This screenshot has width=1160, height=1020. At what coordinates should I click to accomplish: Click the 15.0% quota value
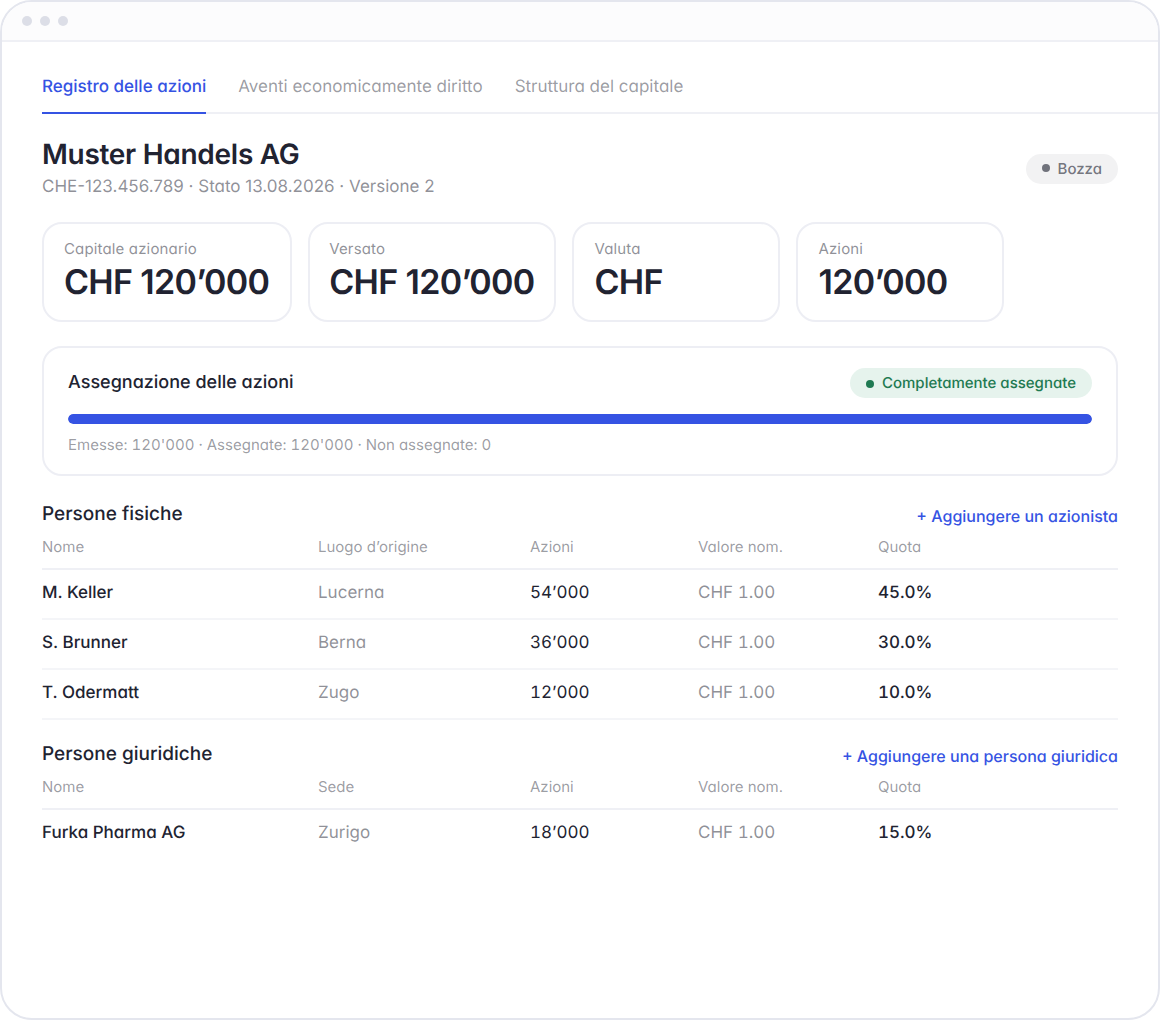pyautogui.click(x=905, y=832)
